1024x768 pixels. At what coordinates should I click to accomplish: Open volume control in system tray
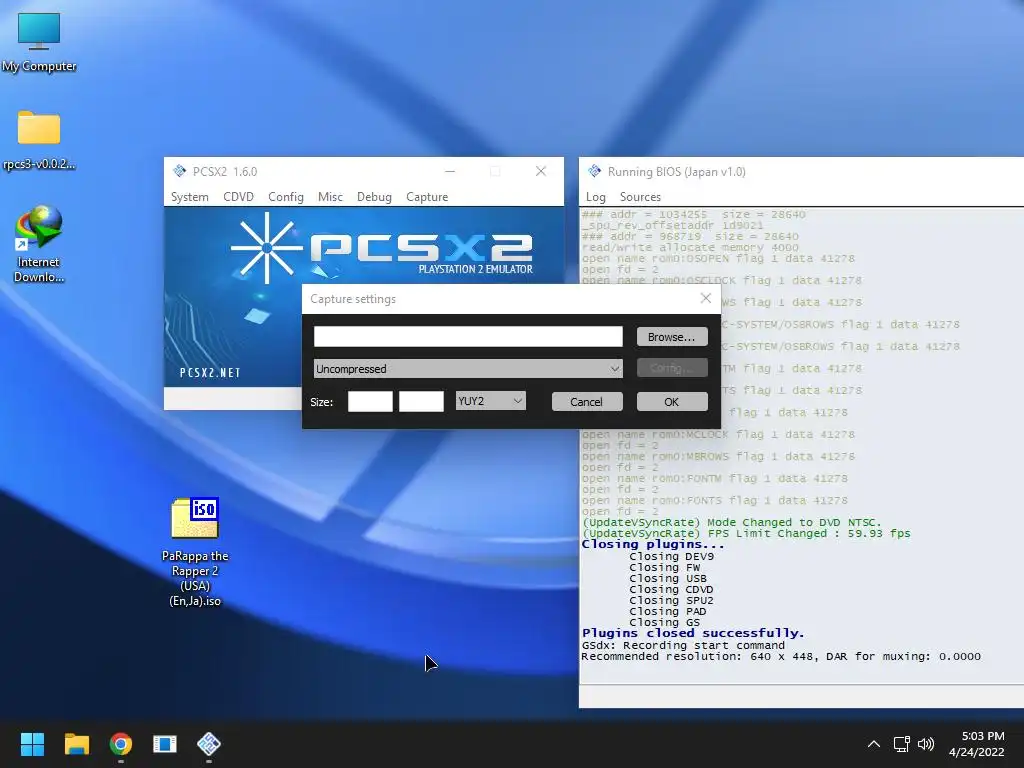click(926, 744)
